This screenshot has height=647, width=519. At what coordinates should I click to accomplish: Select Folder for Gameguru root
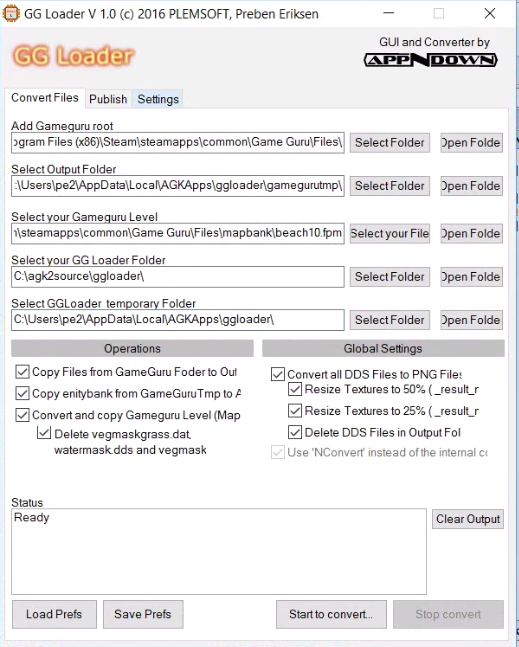[x=390, y=143]
